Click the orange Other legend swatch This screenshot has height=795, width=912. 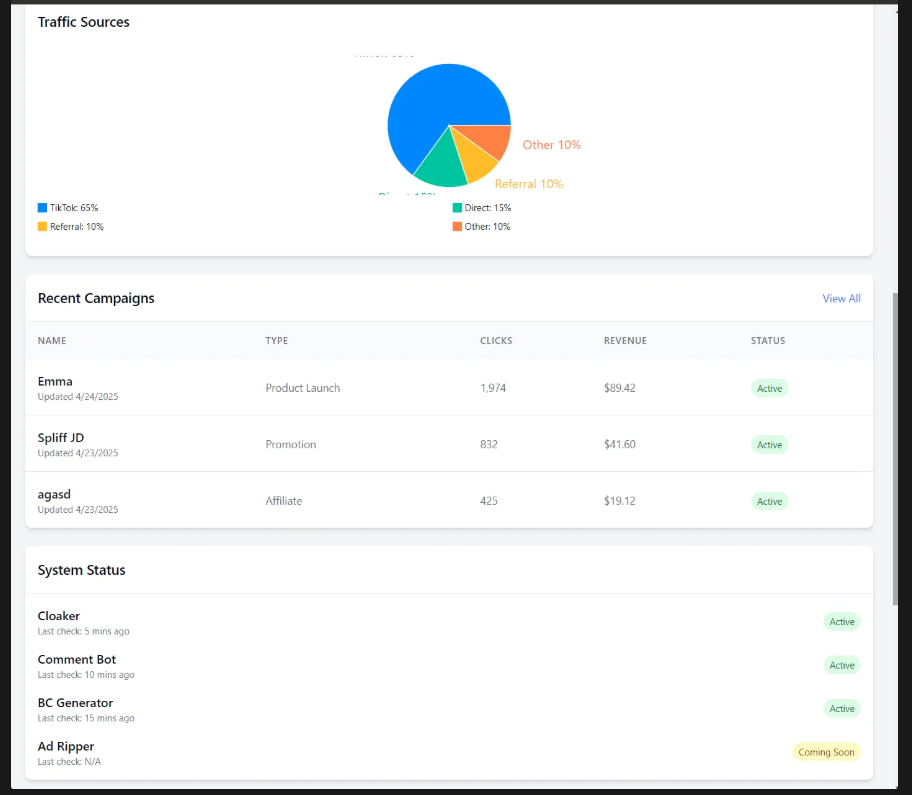(x=457, y=227)
